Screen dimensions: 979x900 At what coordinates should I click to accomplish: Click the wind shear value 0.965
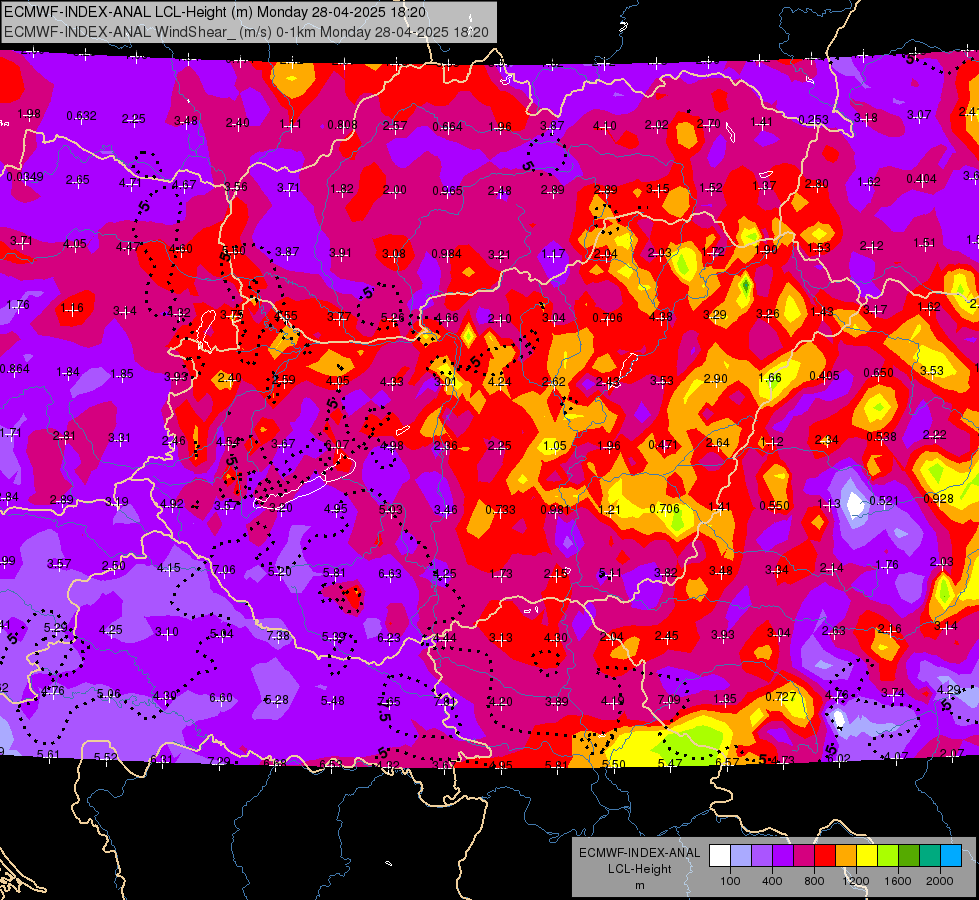[447, 190]
